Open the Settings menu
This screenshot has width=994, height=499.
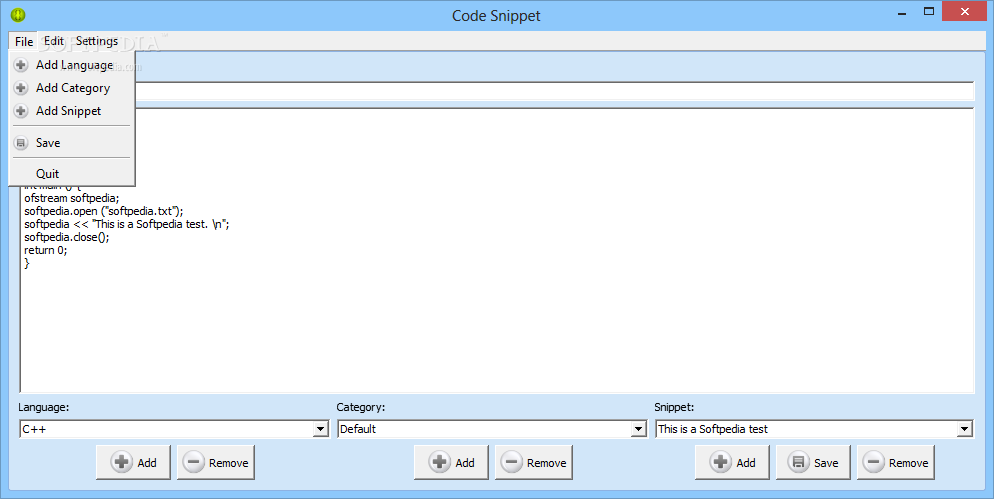[x=97, y=41]
